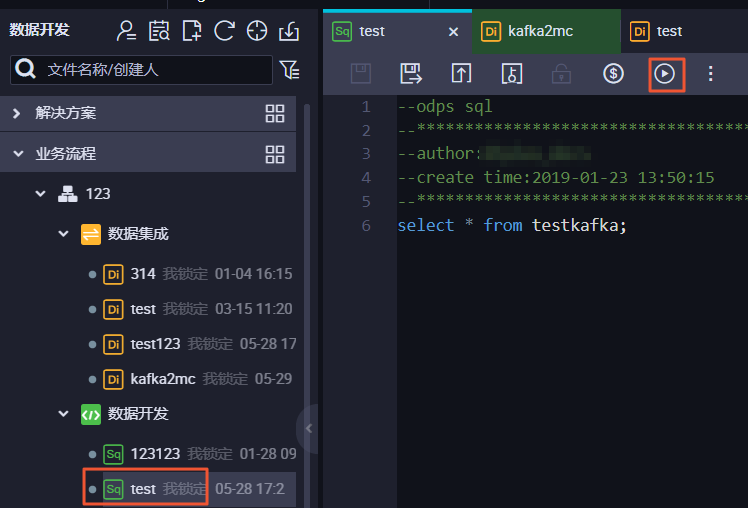
Task: Click the locate crosshair icon
Action: pyautogui.click(x=257, y=31)
